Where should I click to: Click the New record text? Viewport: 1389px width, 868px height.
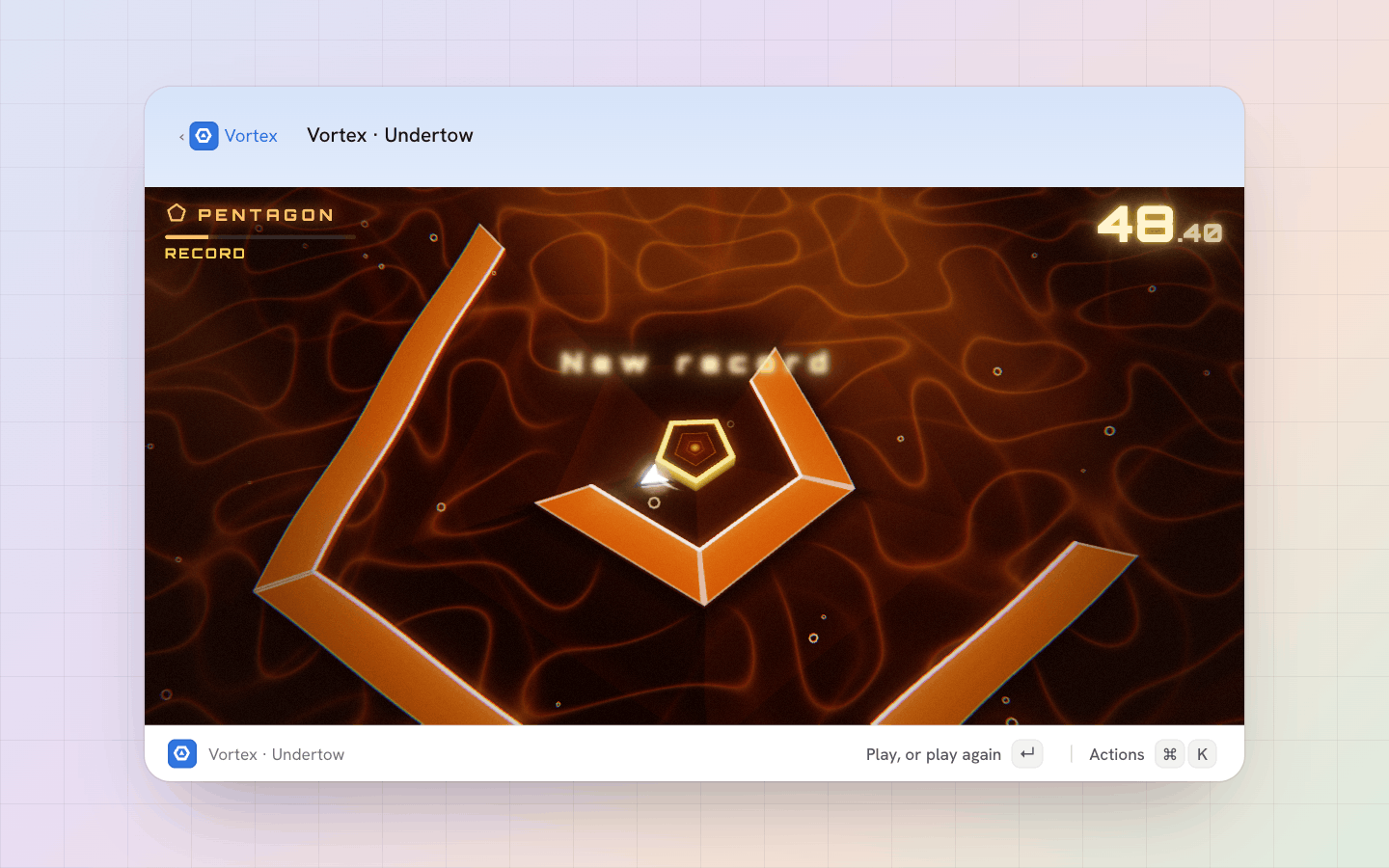pos(694,363)
